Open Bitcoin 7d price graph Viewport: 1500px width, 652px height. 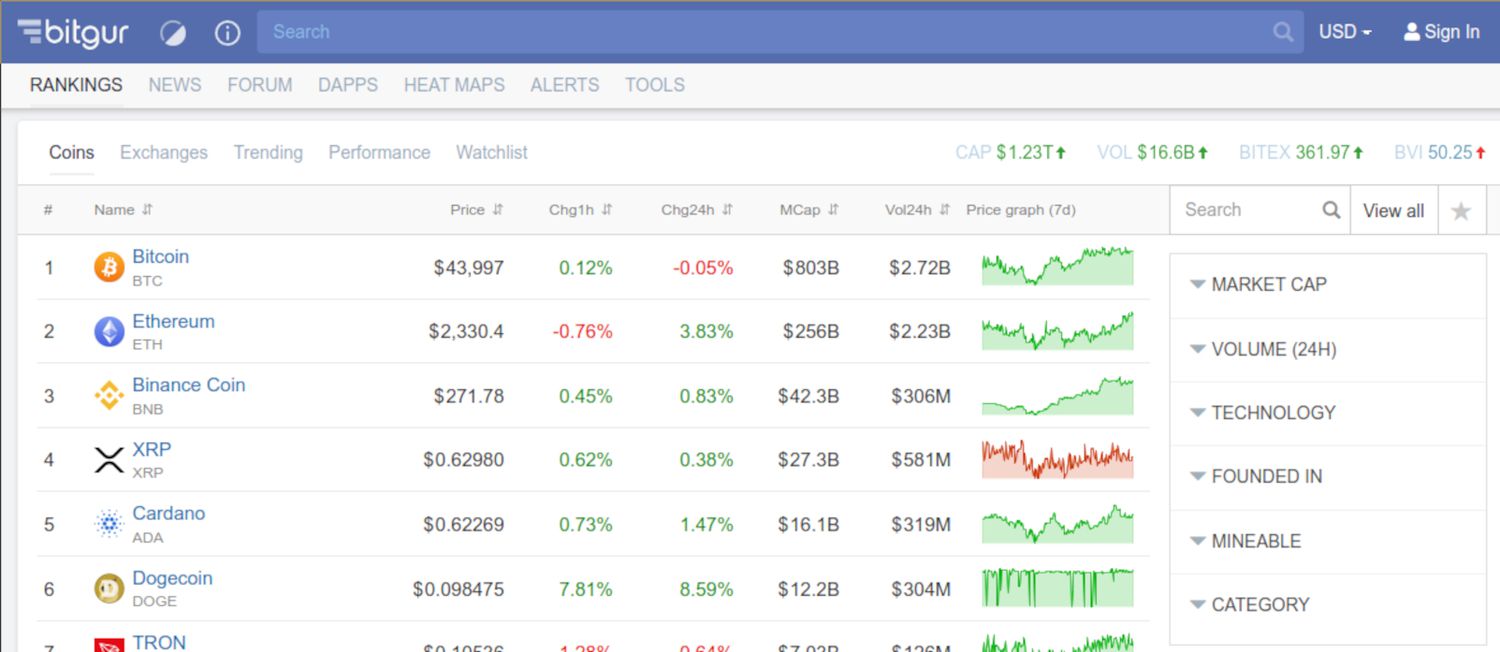1058,267
